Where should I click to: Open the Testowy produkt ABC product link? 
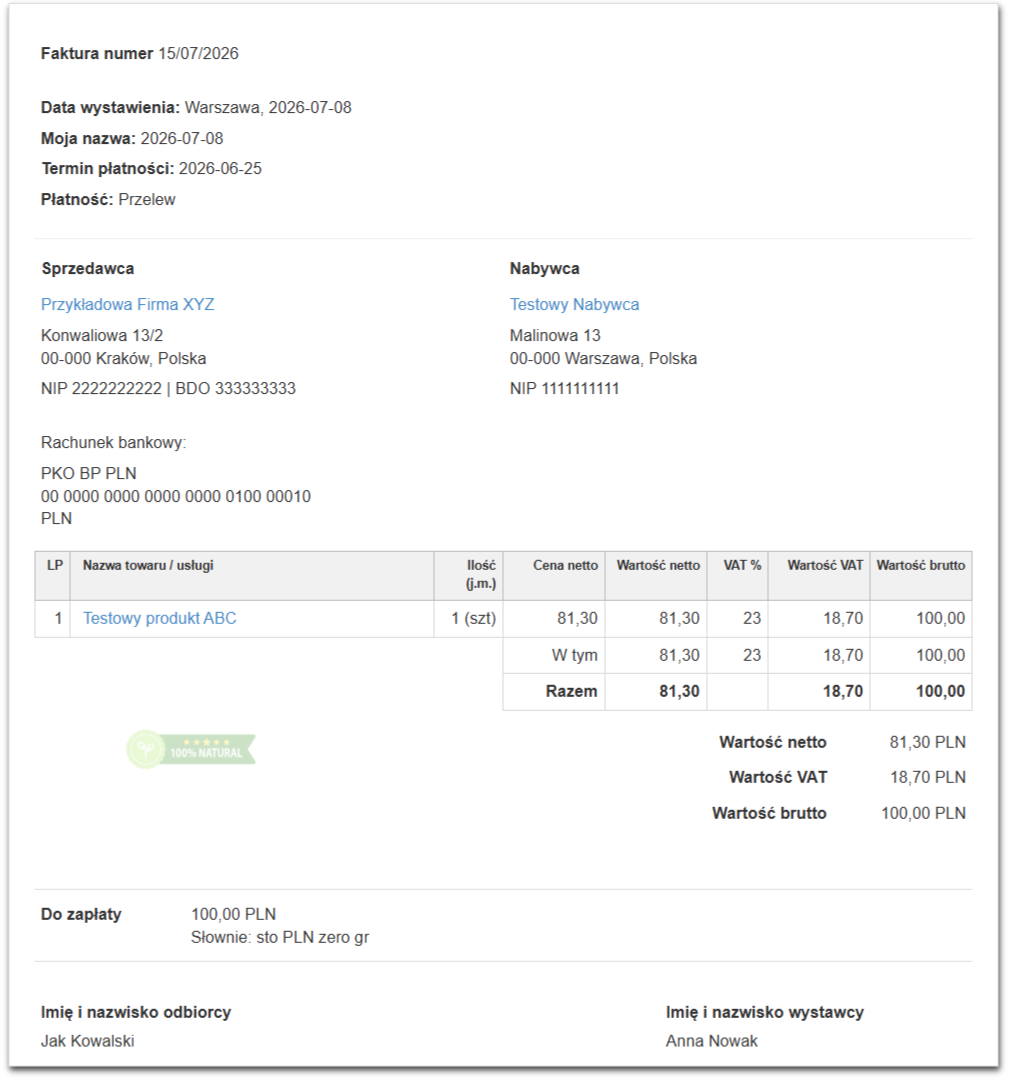(160, 618)
